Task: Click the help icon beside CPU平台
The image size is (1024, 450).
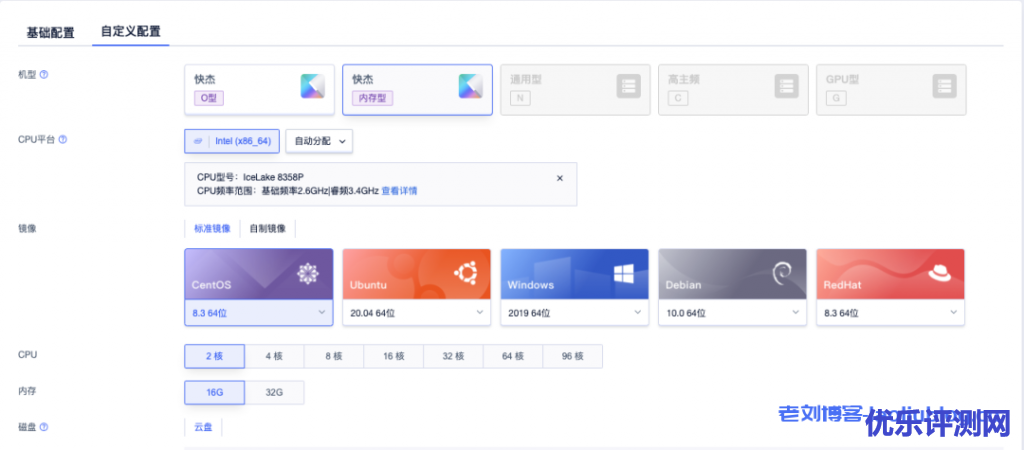Action: point(63,140)
